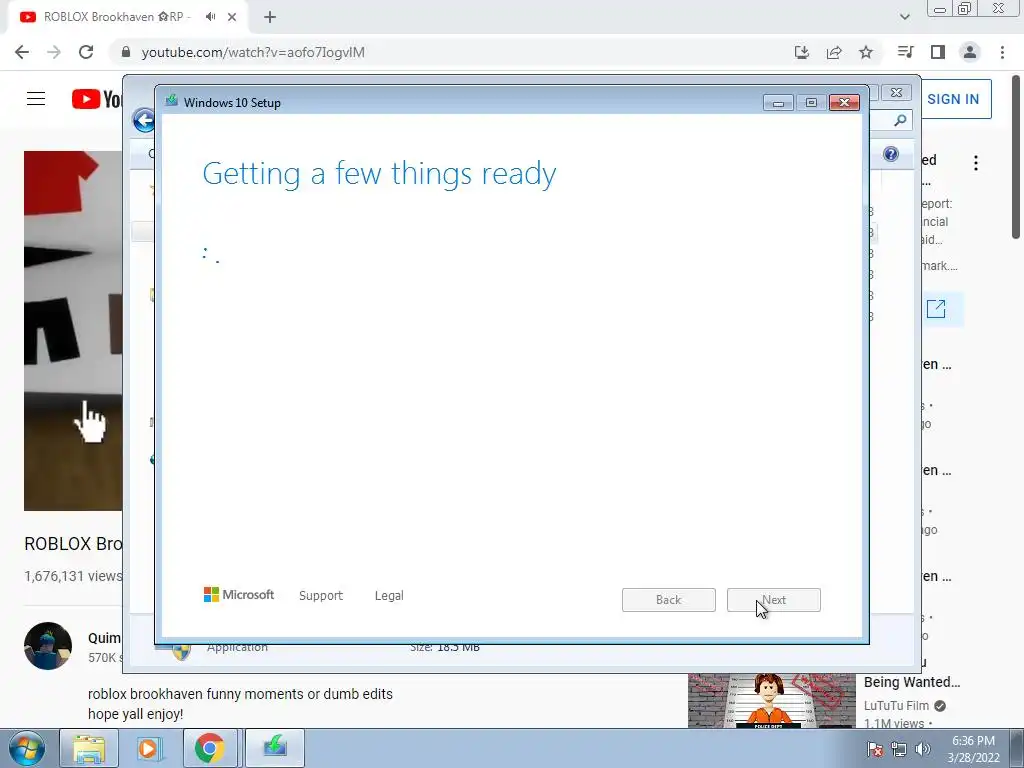
Task: Open the Legal link in Setup
Action: click(389, 596)
